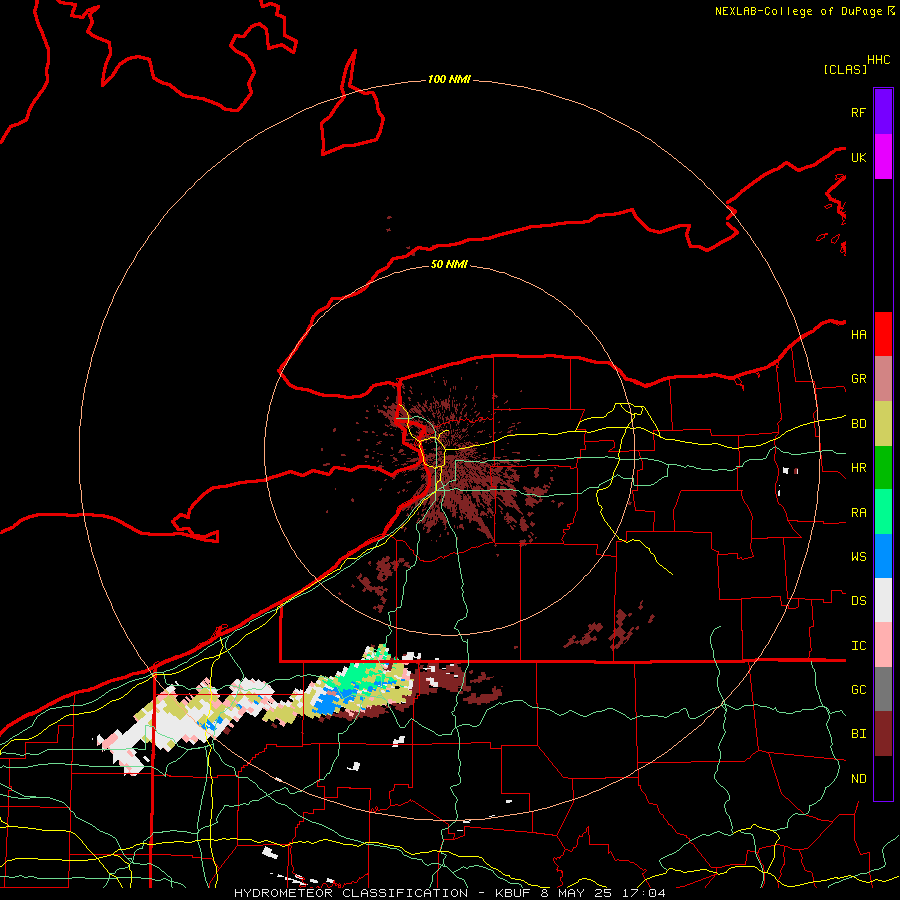
Task: Click the RF purple legend swatch
Action: coord(883,112)
